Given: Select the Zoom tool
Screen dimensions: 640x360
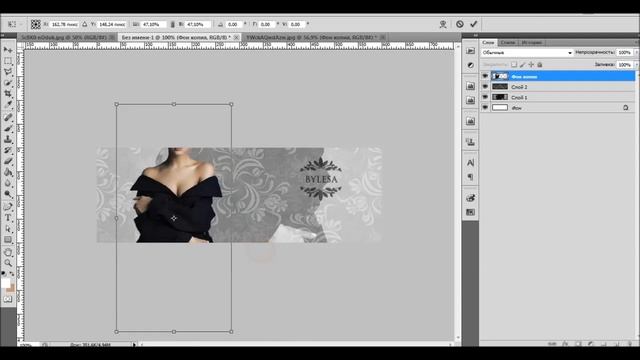Looking at the screenshot, I should click(8, 263).
